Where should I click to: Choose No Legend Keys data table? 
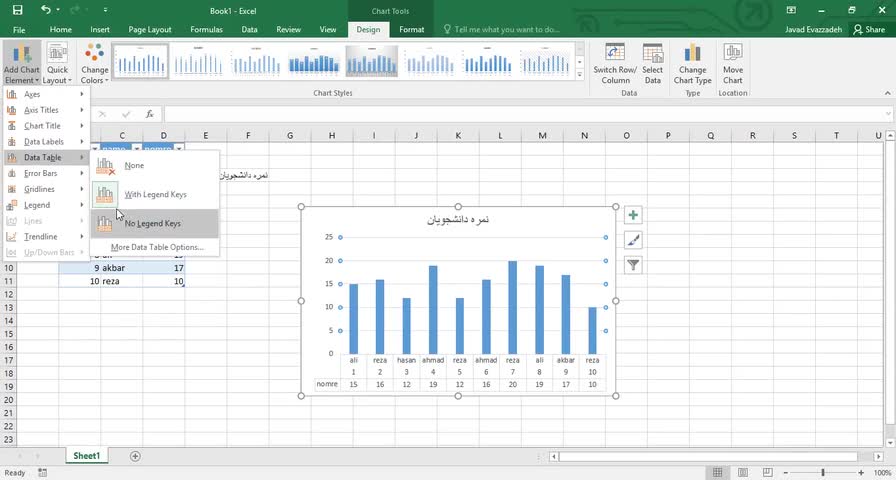point(154,223)
